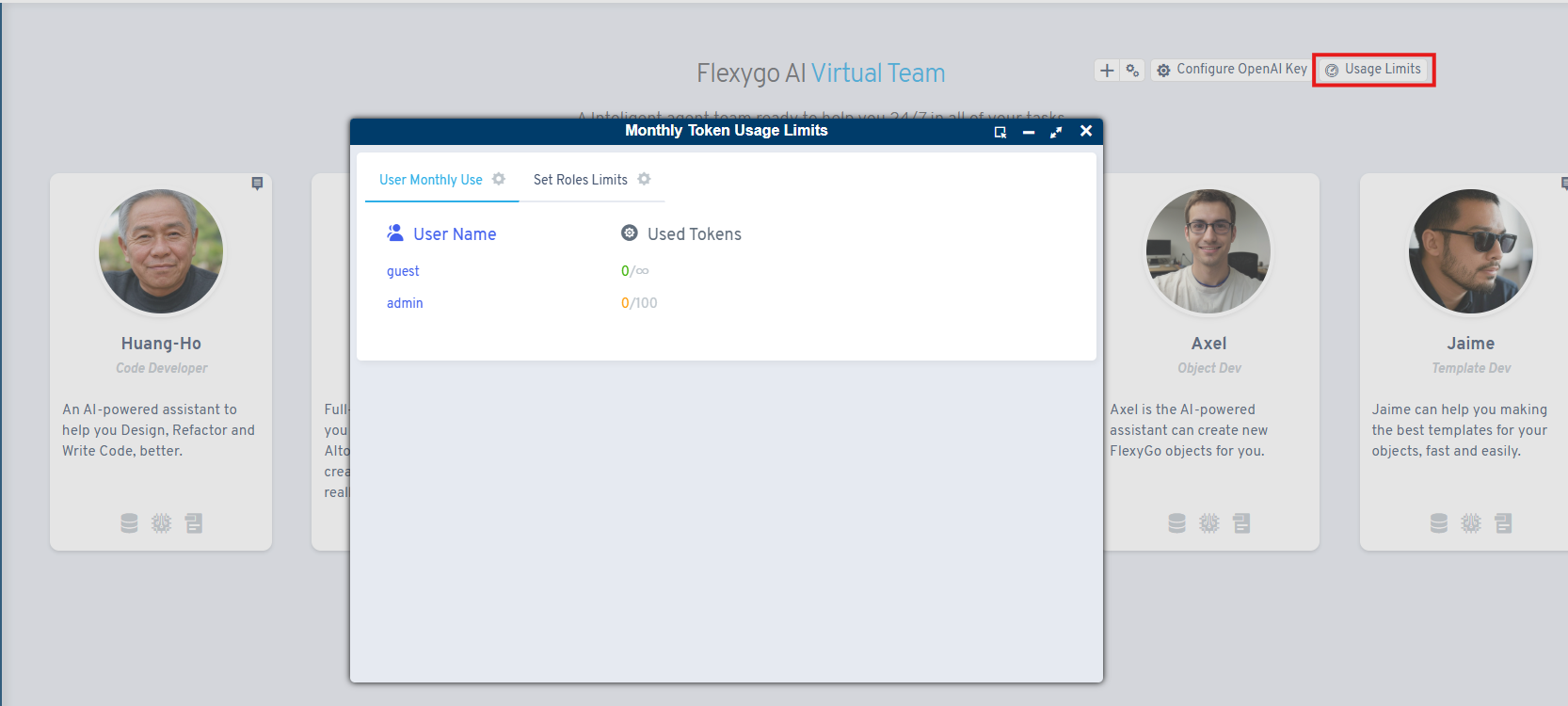This screenshot has height=706, width=1568.
Task: Click the chat icon on Huang-Ho's card
Action: tap(257, 184)
